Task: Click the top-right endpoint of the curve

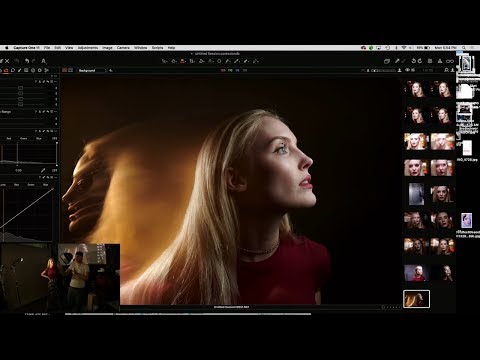Action: point(52,189)
